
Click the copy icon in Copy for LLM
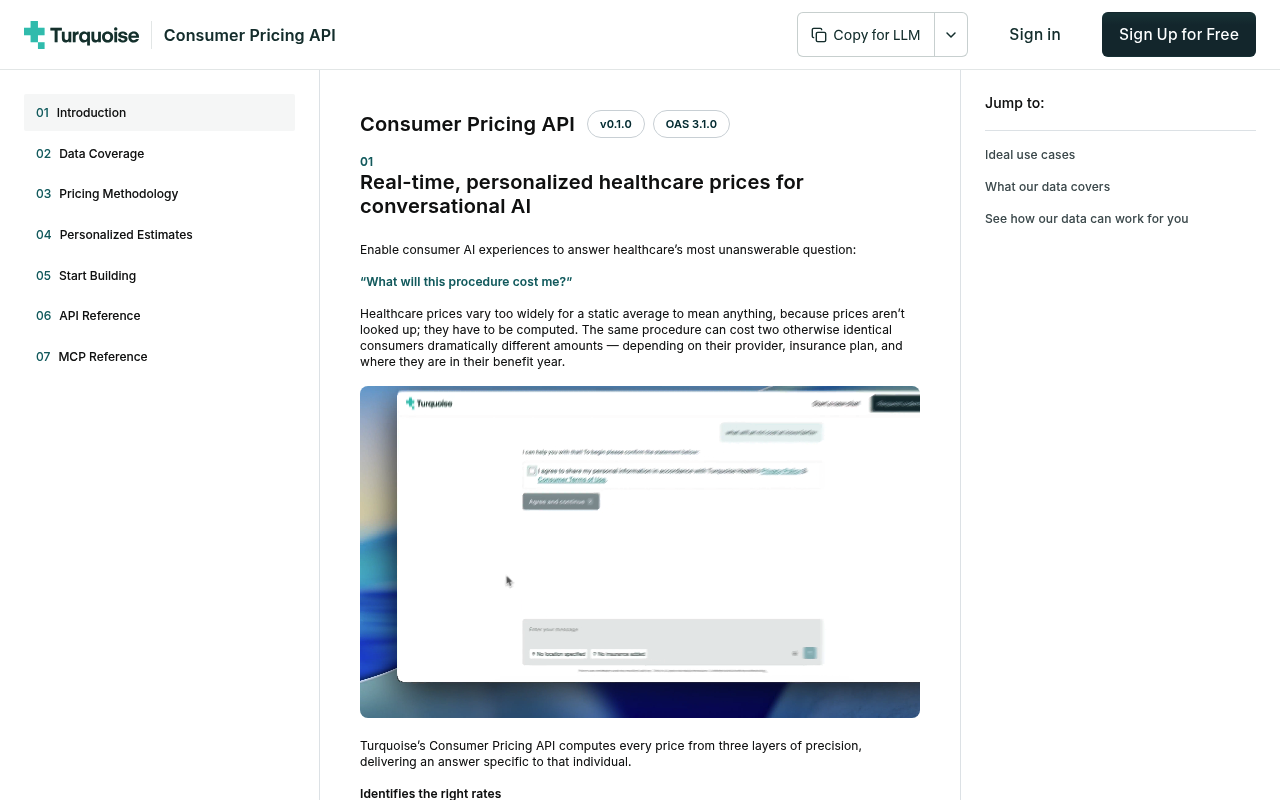pos(818,35)
